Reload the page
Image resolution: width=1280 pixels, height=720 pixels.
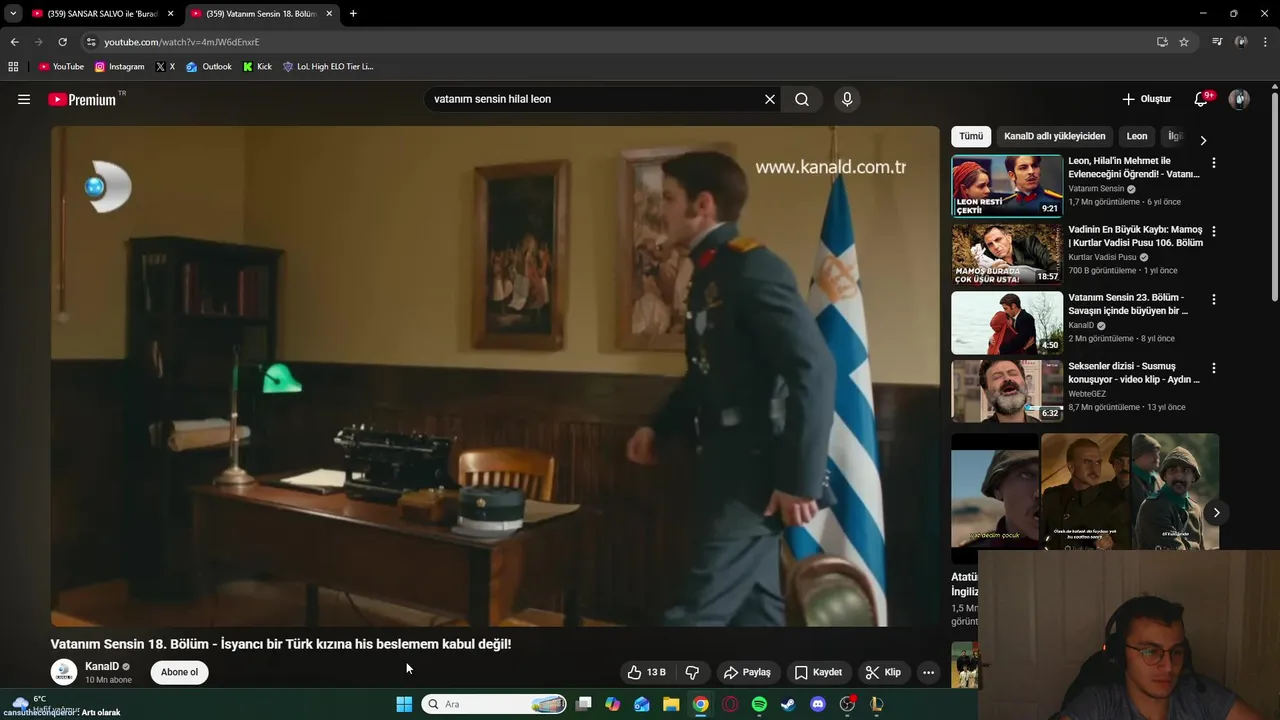[62, 42]
